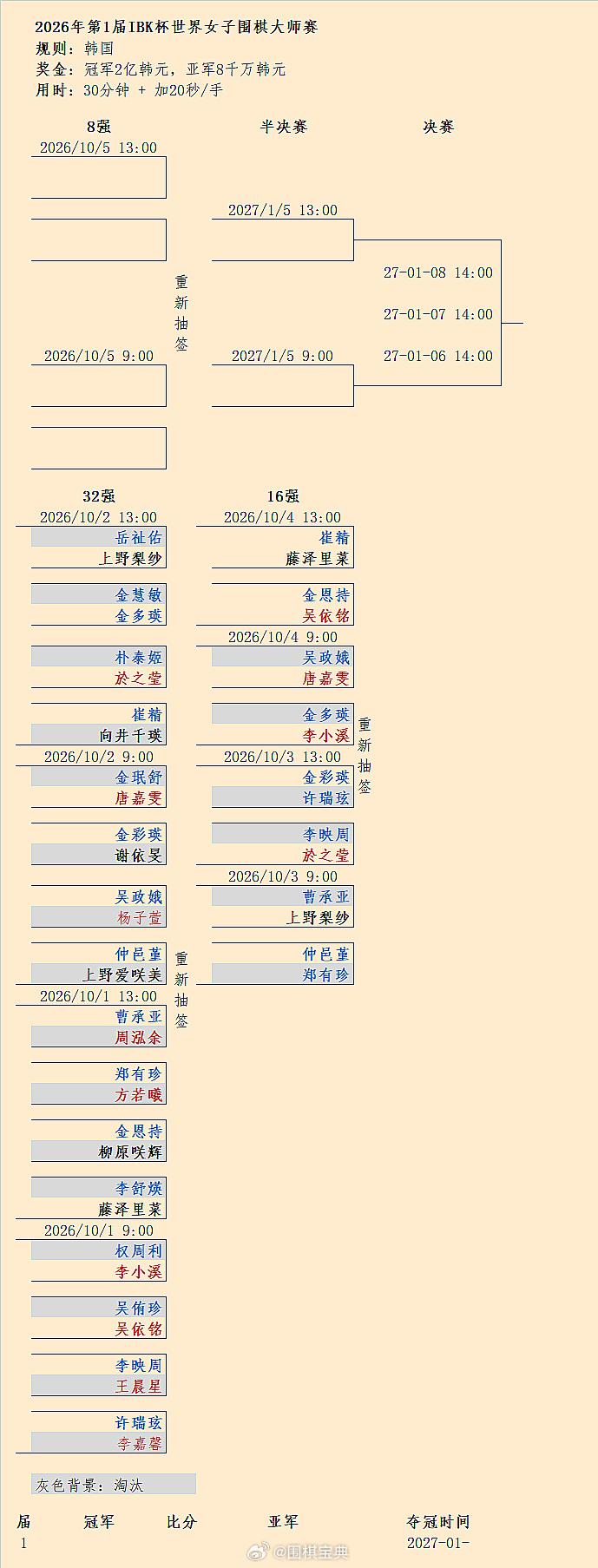The height and width of the screenshot is (1568, 598).
Task: Select final game time 27-01-07 14:00
Action: coord(438,315)
